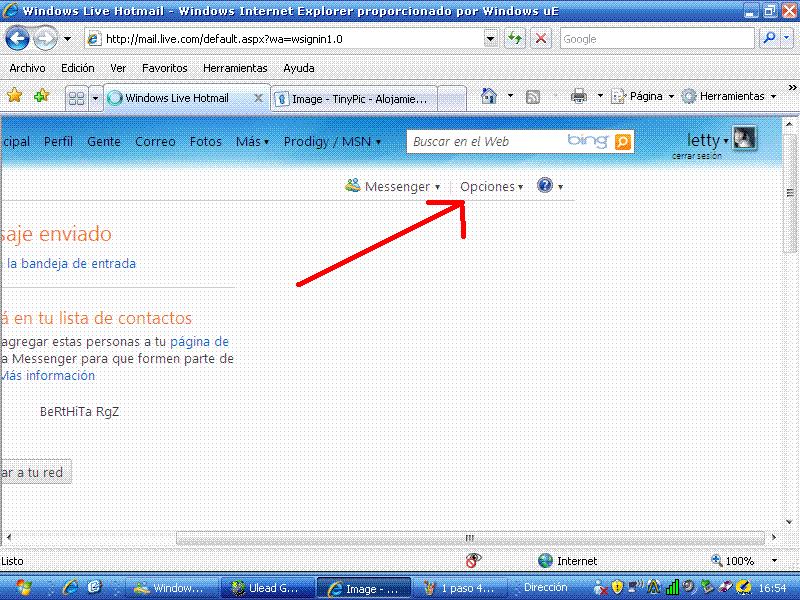
Task: Click the Print printer icon
Action: pos(579,96)
